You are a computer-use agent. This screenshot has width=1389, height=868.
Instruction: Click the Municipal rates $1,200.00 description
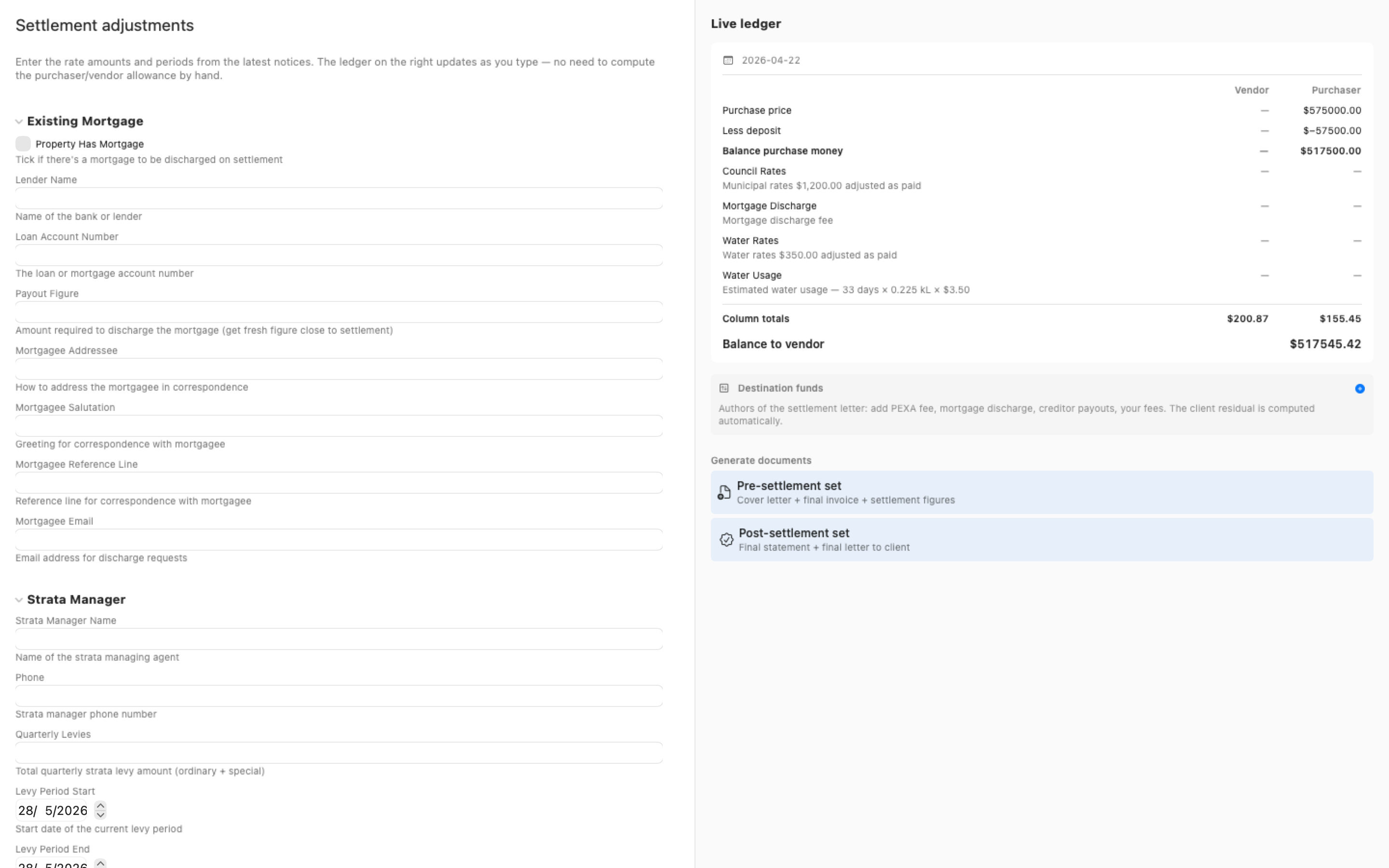click(821, 186)
